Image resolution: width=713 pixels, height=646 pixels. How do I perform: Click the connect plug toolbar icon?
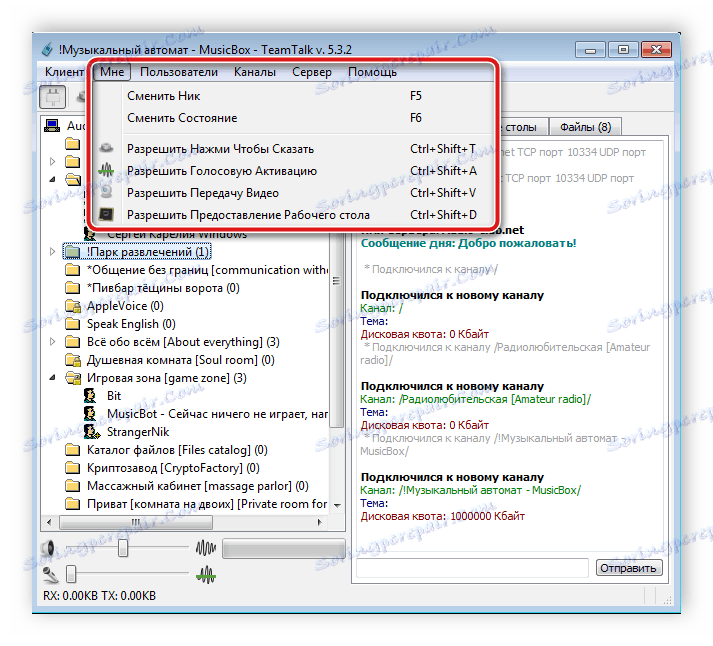point(53,97)
